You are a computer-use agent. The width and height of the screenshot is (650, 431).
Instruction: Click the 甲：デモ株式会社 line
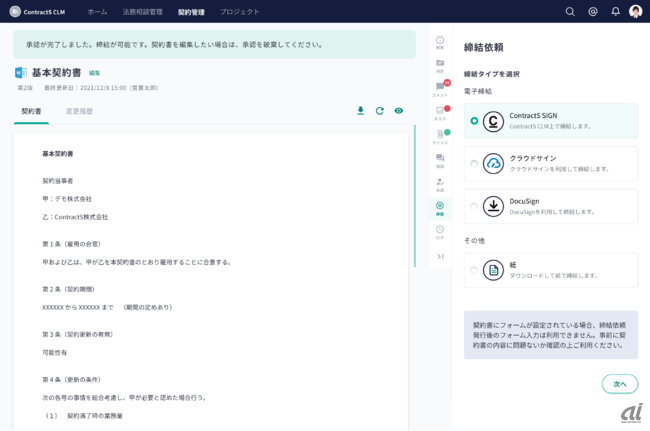[x=67, y=199]
